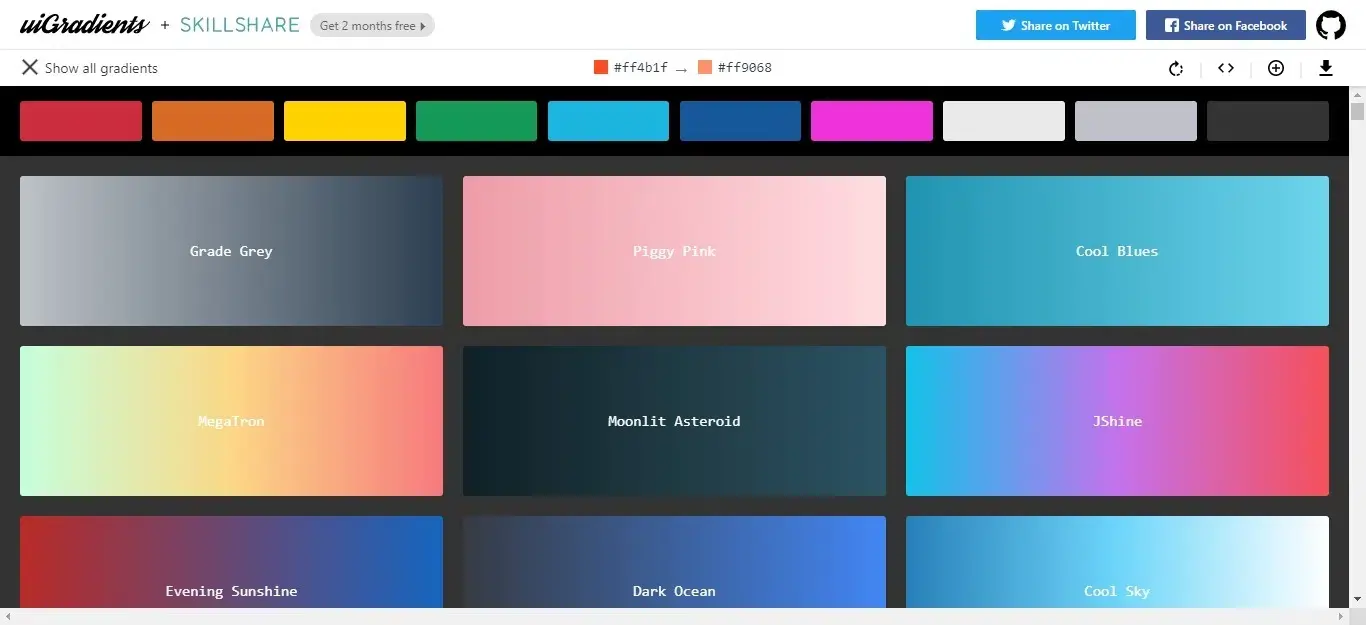Open the uiGradients logo link
Screen dimensions: 1366x625
(84, 25)
